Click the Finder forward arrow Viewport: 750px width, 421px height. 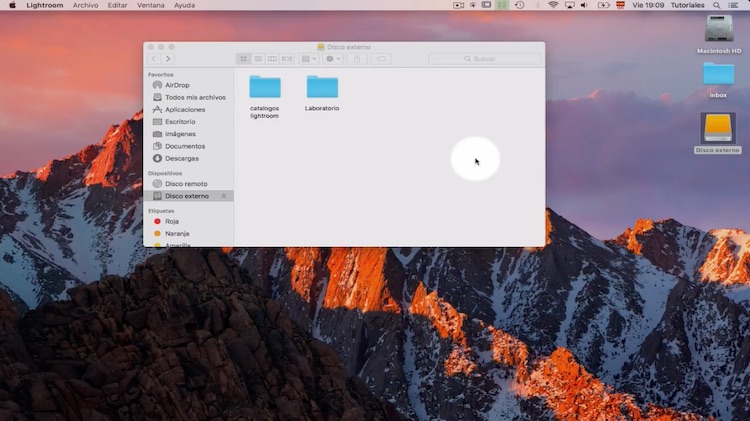(168, 59)
